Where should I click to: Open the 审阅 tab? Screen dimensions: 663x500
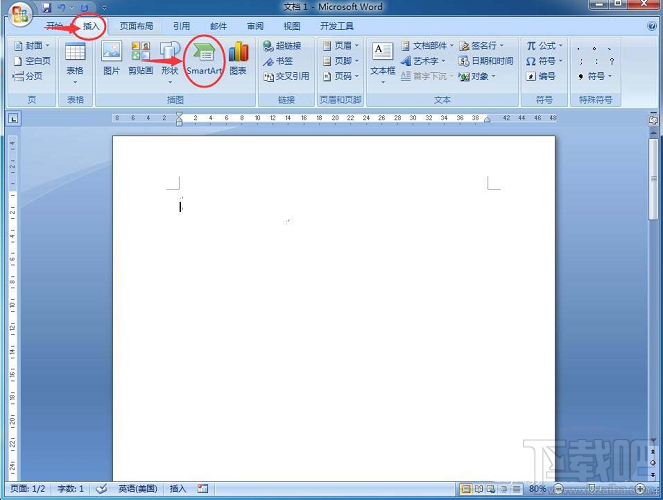click(x=255, y=26)
